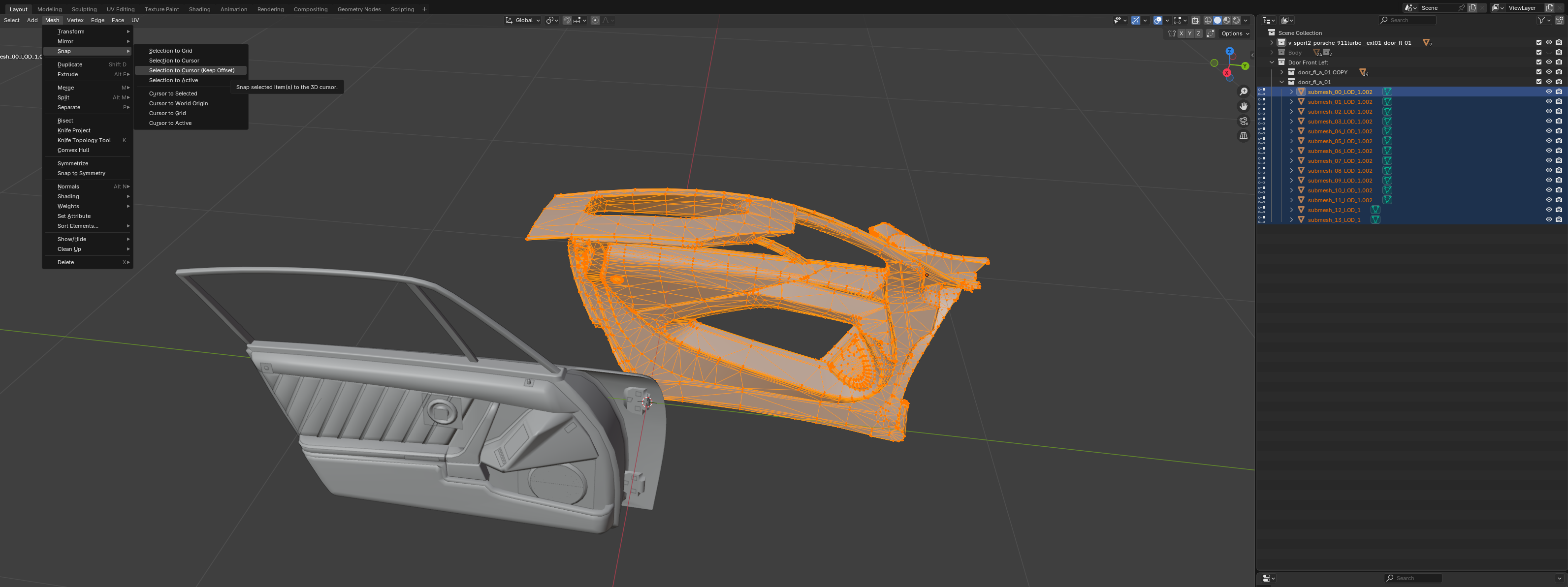1568x587 pixels.
Task: Toggle X axis mesh mirror
Action: (x=1181, y=33)
